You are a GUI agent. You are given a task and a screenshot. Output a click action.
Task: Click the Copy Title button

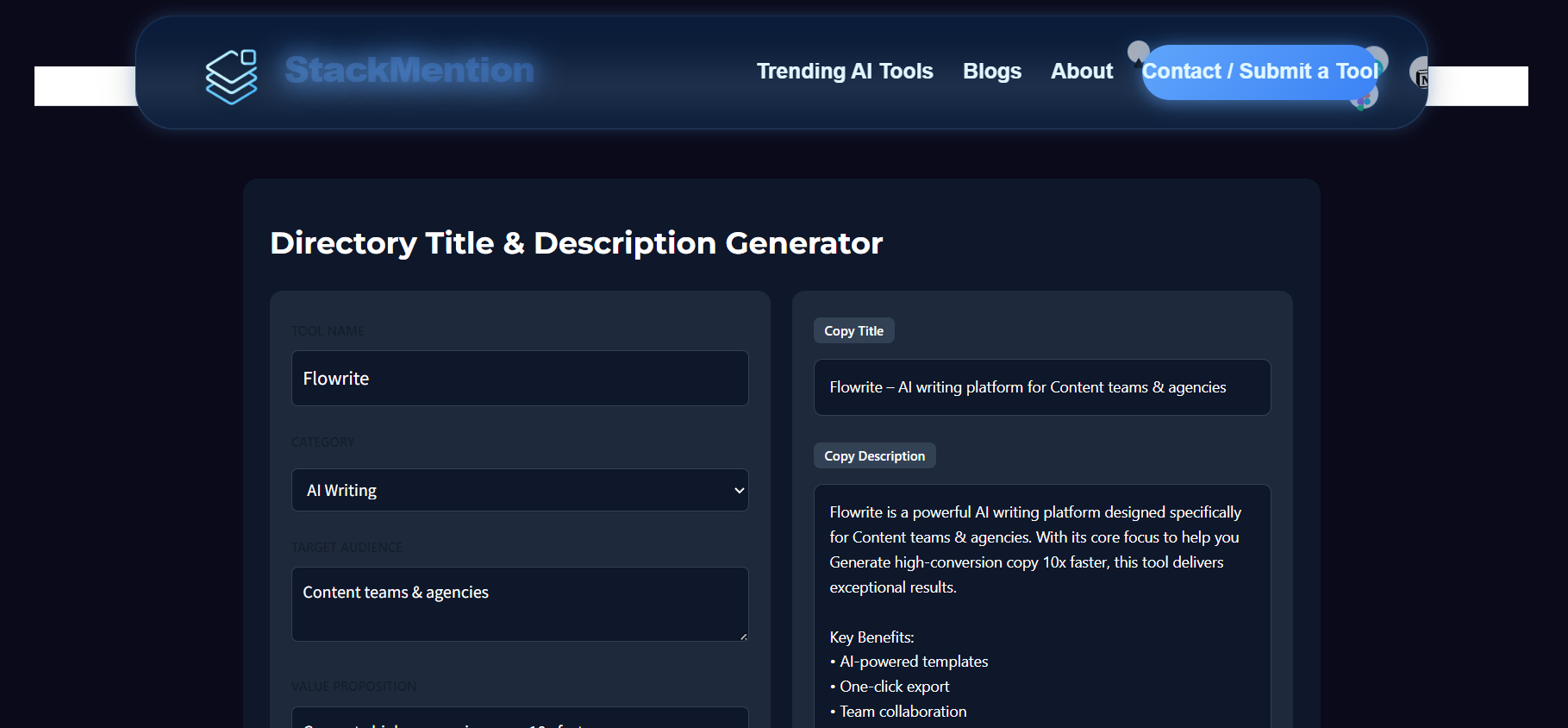pos(853,330)
